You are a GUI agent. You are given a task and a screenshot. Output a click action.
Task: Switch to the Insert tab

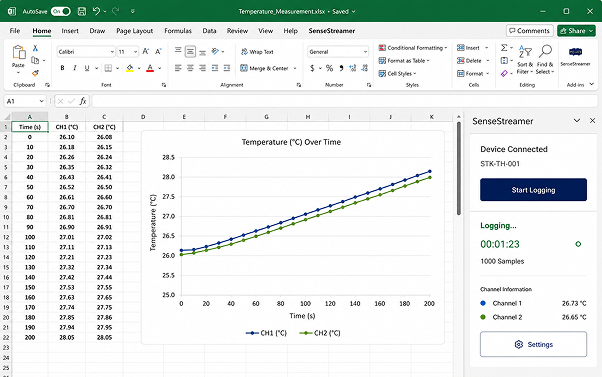tap(70, 31)
